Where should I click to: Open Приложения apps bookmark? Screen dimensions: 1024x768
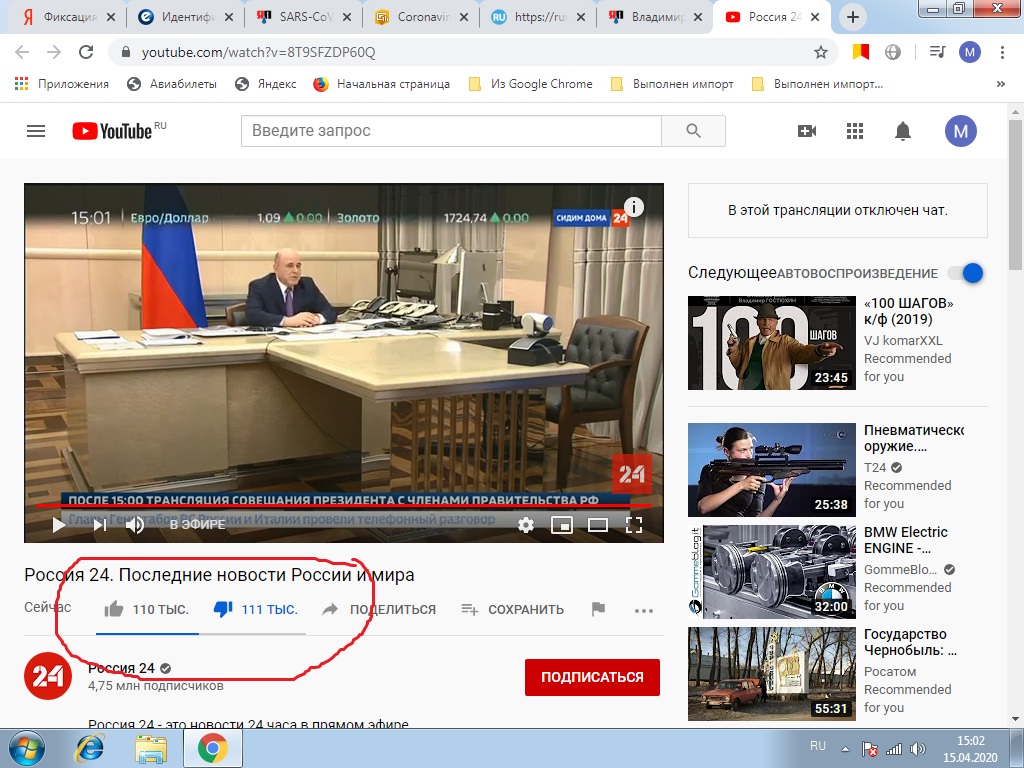coord(62,84)
